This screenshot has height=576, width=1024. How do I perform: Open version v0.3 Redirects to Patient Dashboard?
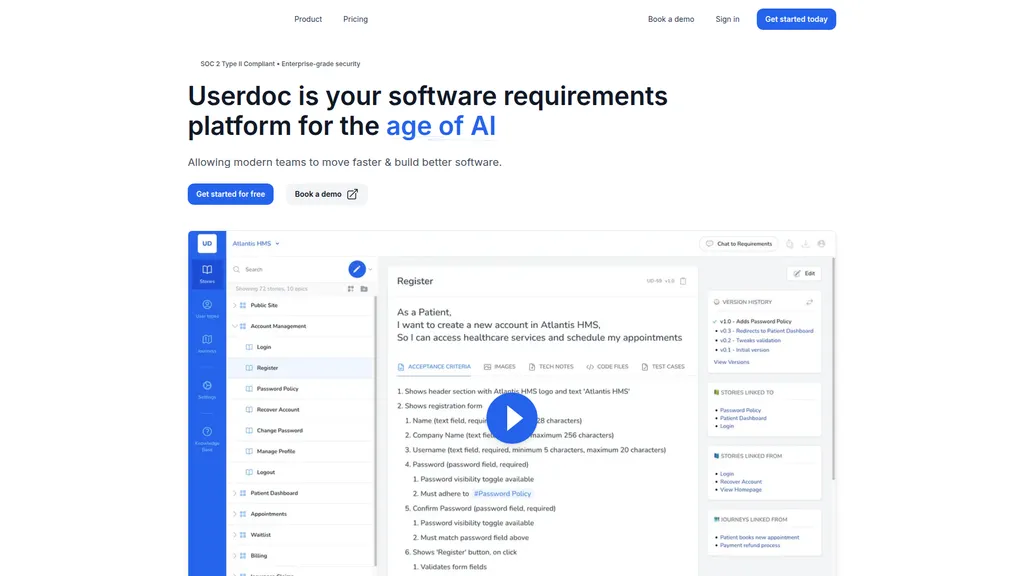[767, 331]
